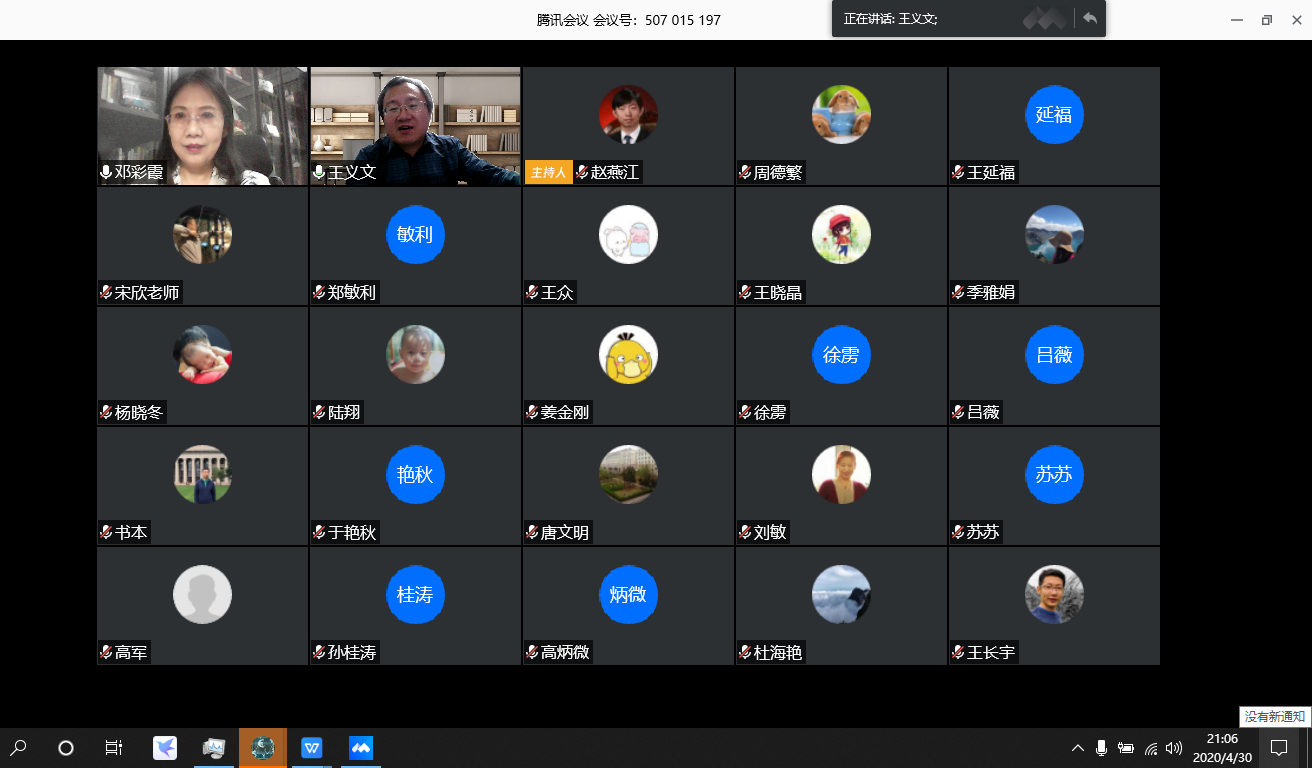Click the muted mic icon beside 周德繁

pos(745,172)
